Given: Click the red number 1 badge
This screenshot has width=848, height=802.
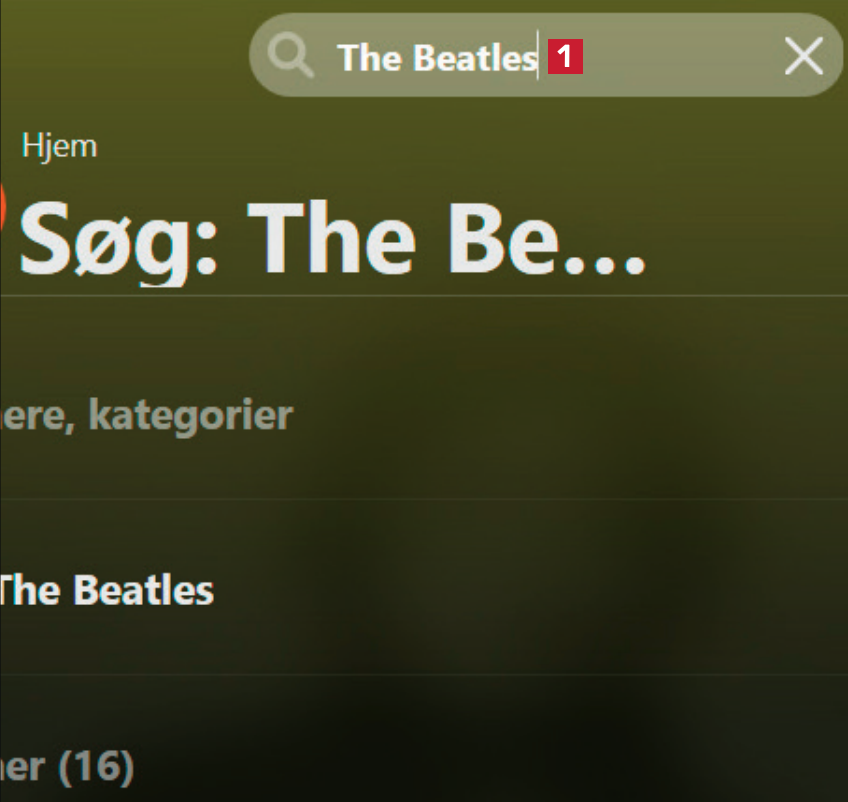Looking at the screenshot, I should [565, 57].
